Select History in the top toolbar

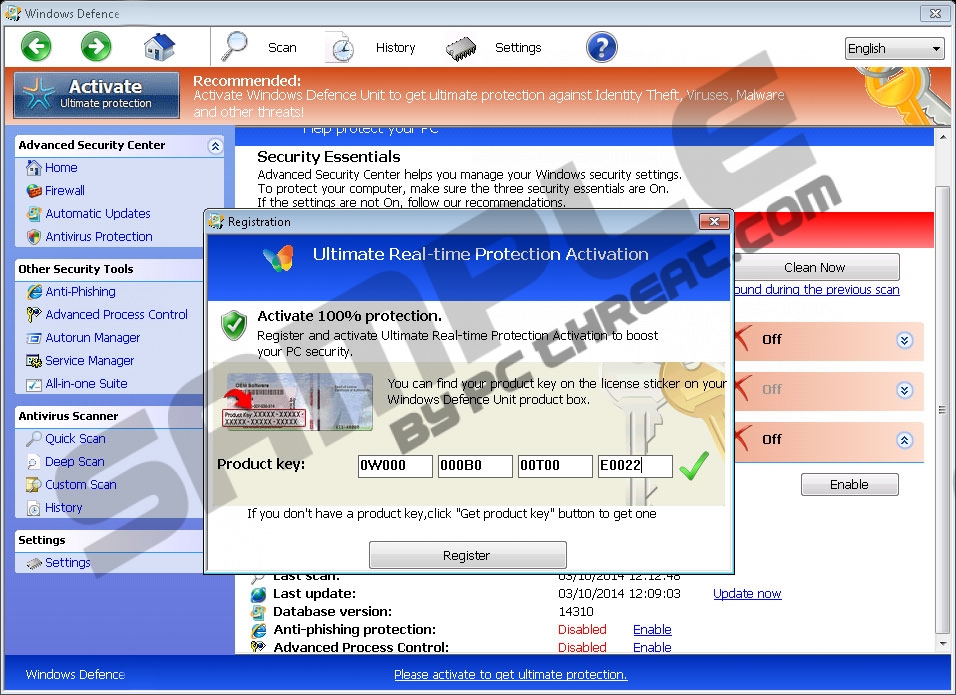coord(395,48)
